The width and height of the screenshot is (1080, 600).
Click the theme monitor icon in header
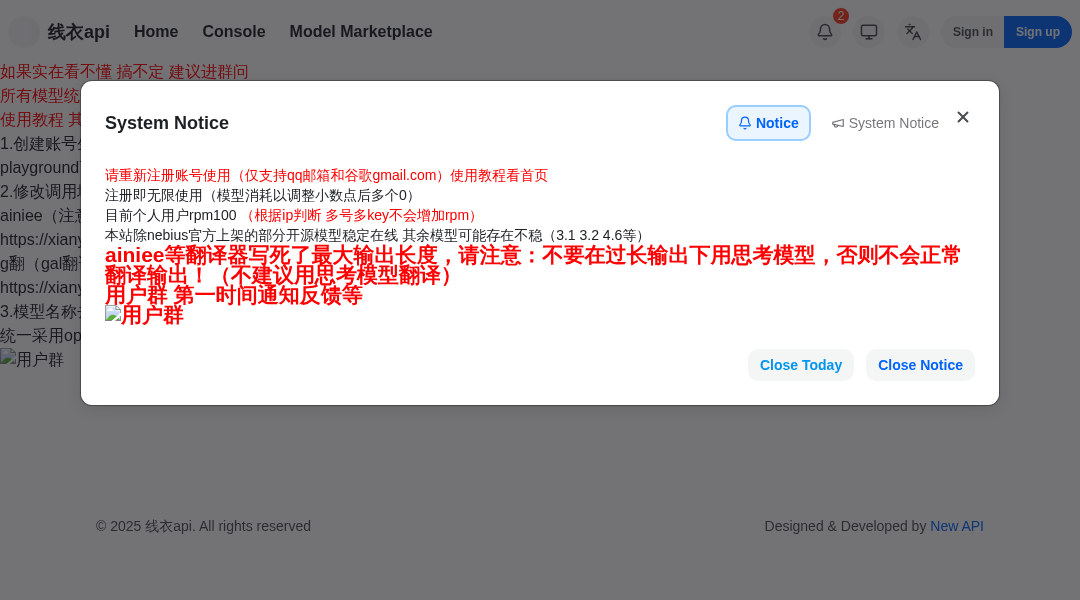pos(868,32)
